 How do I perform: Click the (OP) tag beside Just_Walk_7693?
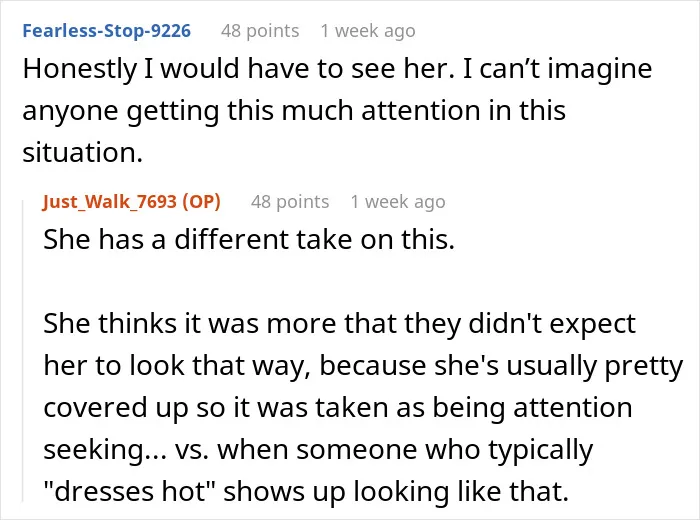click(x=201, y=202)
